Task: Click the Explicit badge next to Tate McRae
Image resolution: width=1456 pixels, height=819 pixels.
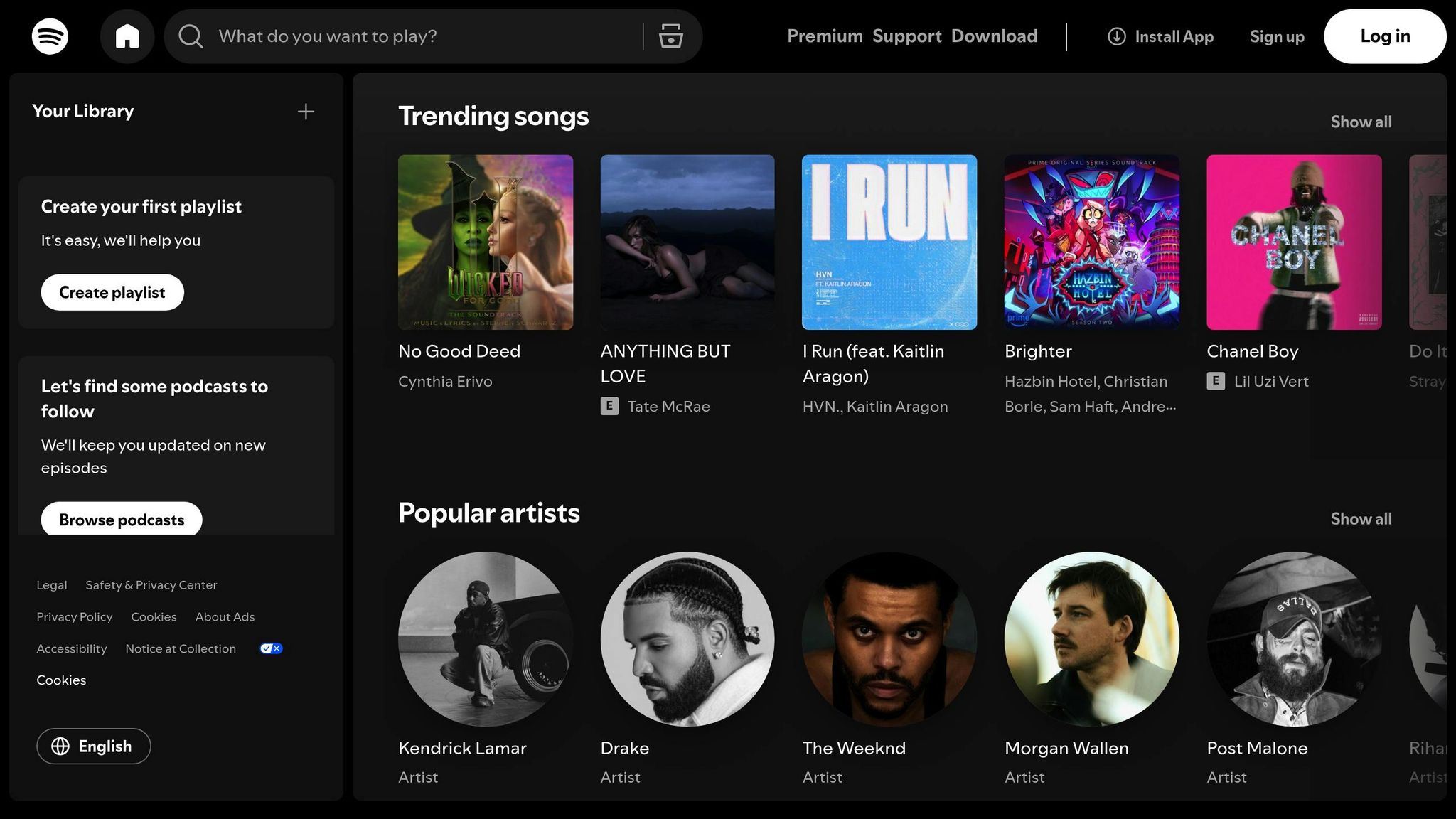Action: click(x=609, y=406)
